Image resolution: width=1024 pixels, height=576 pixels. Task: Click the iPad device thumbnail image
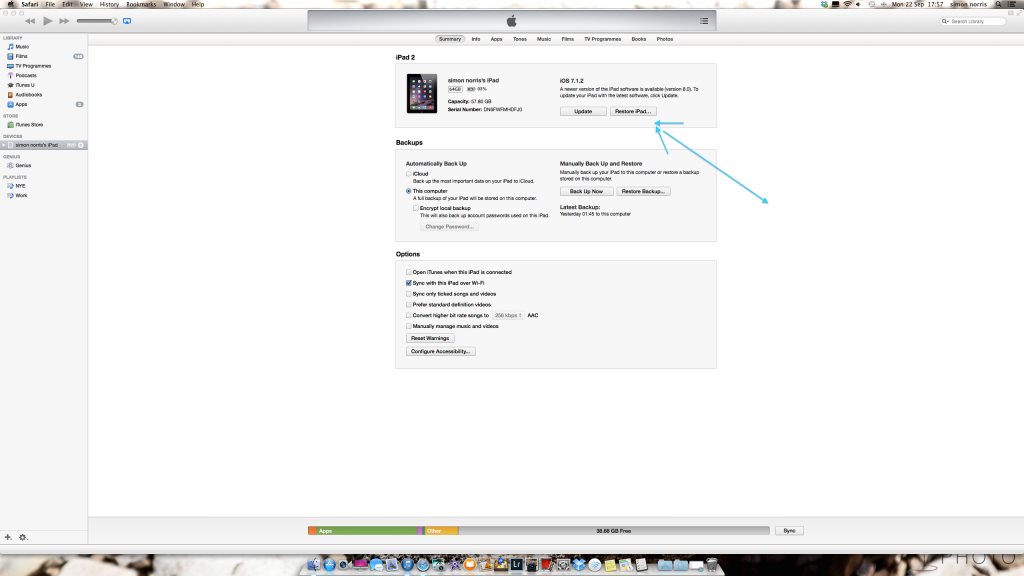click(x=422, y=93)
